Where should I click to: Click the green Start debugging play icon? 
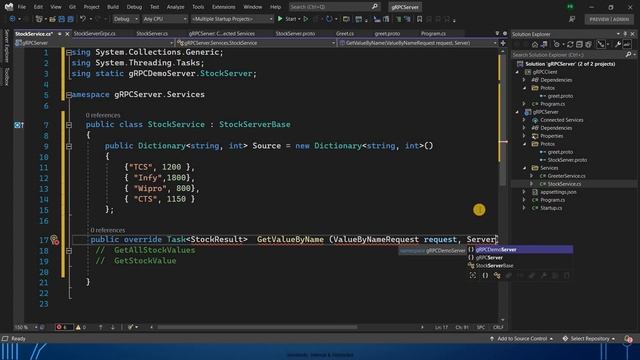[280, 19]
